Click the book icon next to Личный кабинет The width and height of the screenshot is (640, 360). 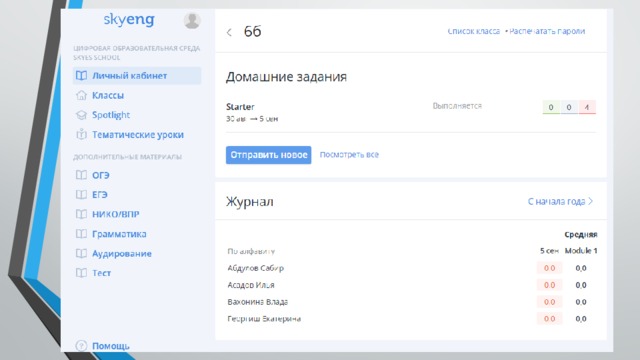pyautogui.click(x=81, y=76)
